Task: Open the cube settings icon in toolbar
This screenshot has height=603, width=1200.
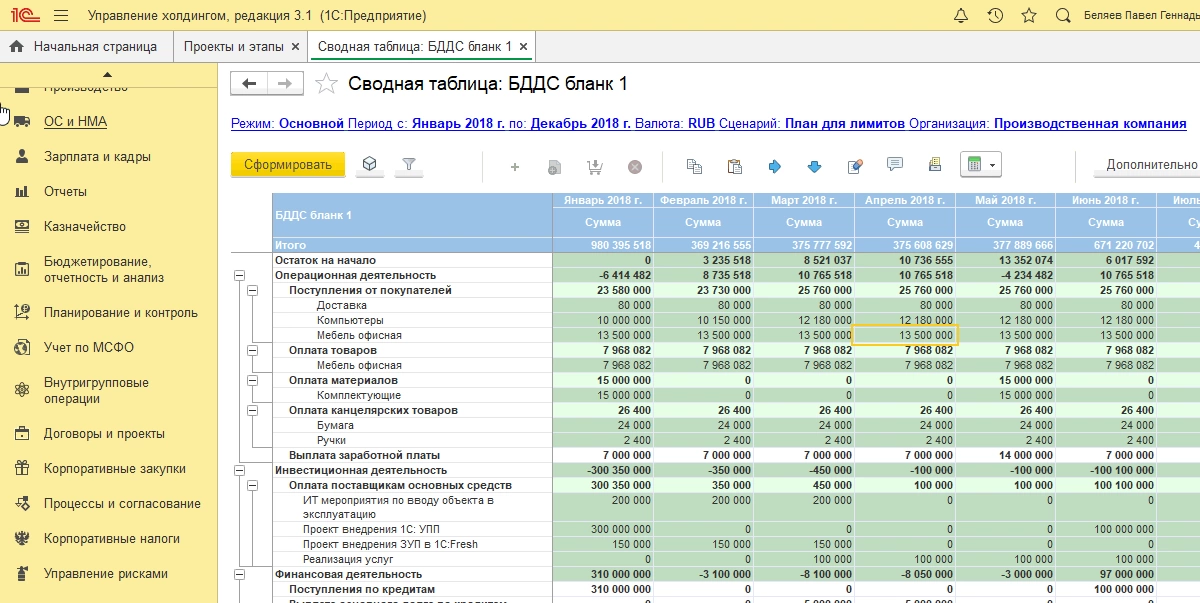Action: click(x=370, y=165)
